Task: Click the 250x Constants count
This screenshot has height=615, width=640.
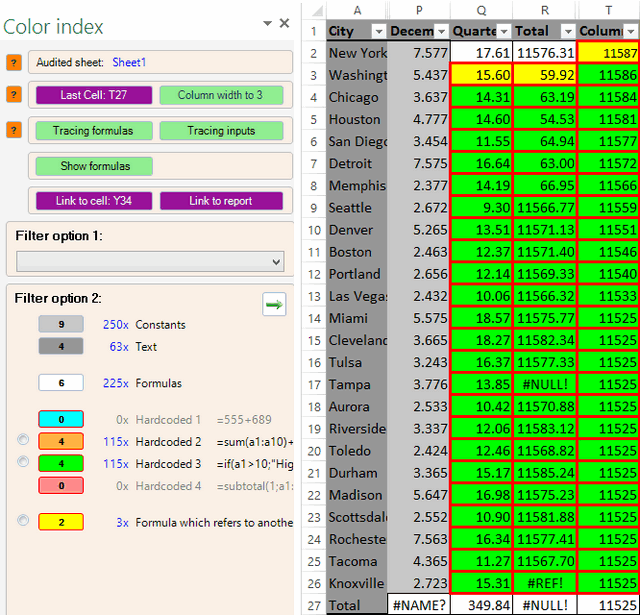Action: coord(116,325)
